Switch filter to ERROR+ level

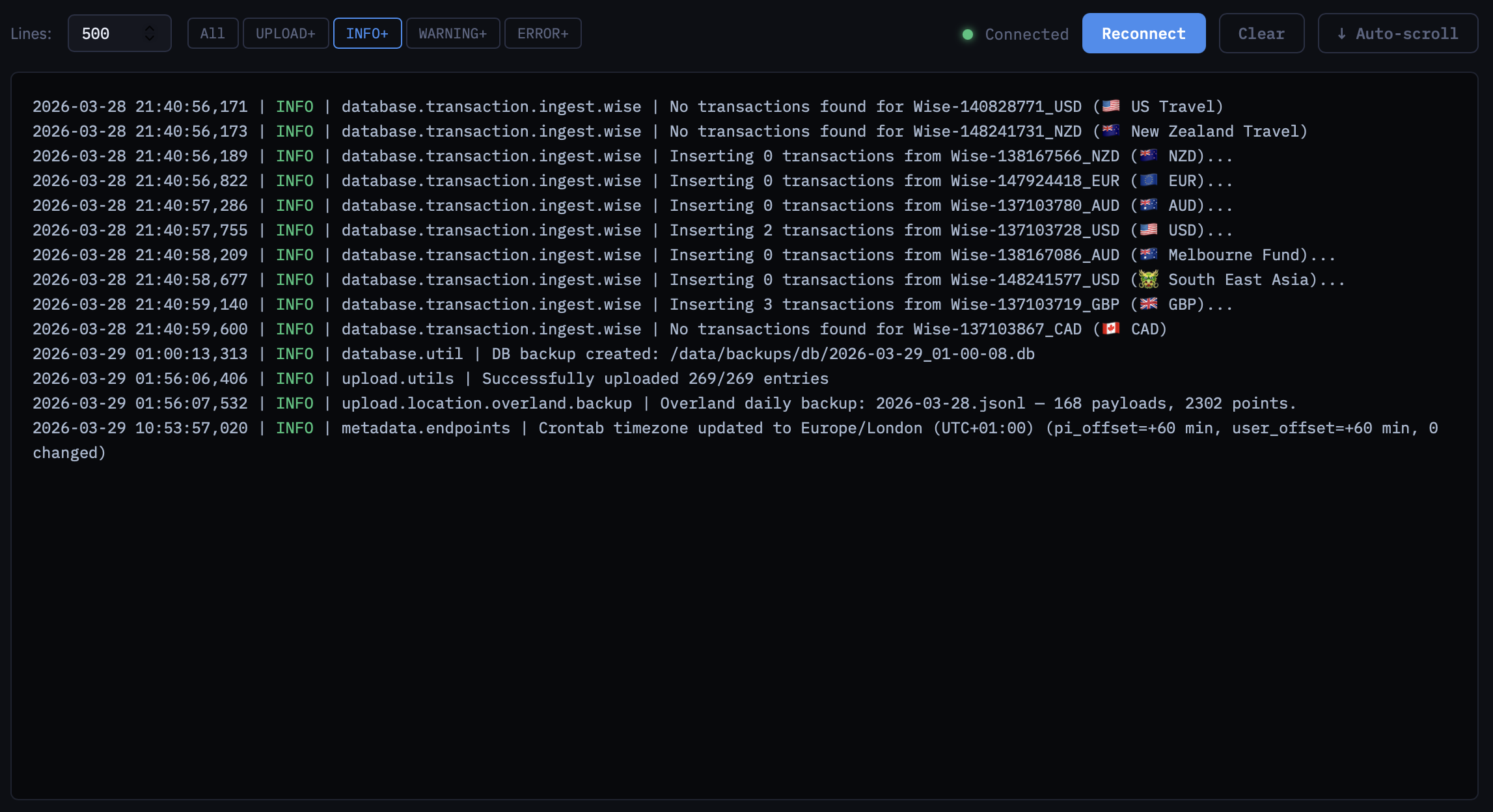pos(543,34)
